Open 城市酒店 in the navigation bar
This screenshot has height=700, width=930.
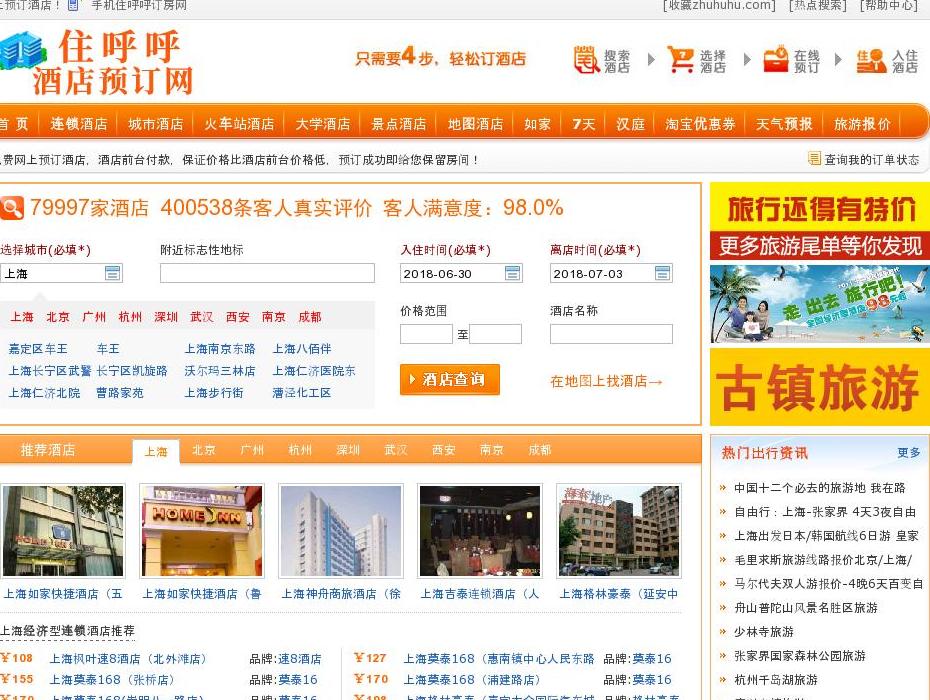pos(155,123)
